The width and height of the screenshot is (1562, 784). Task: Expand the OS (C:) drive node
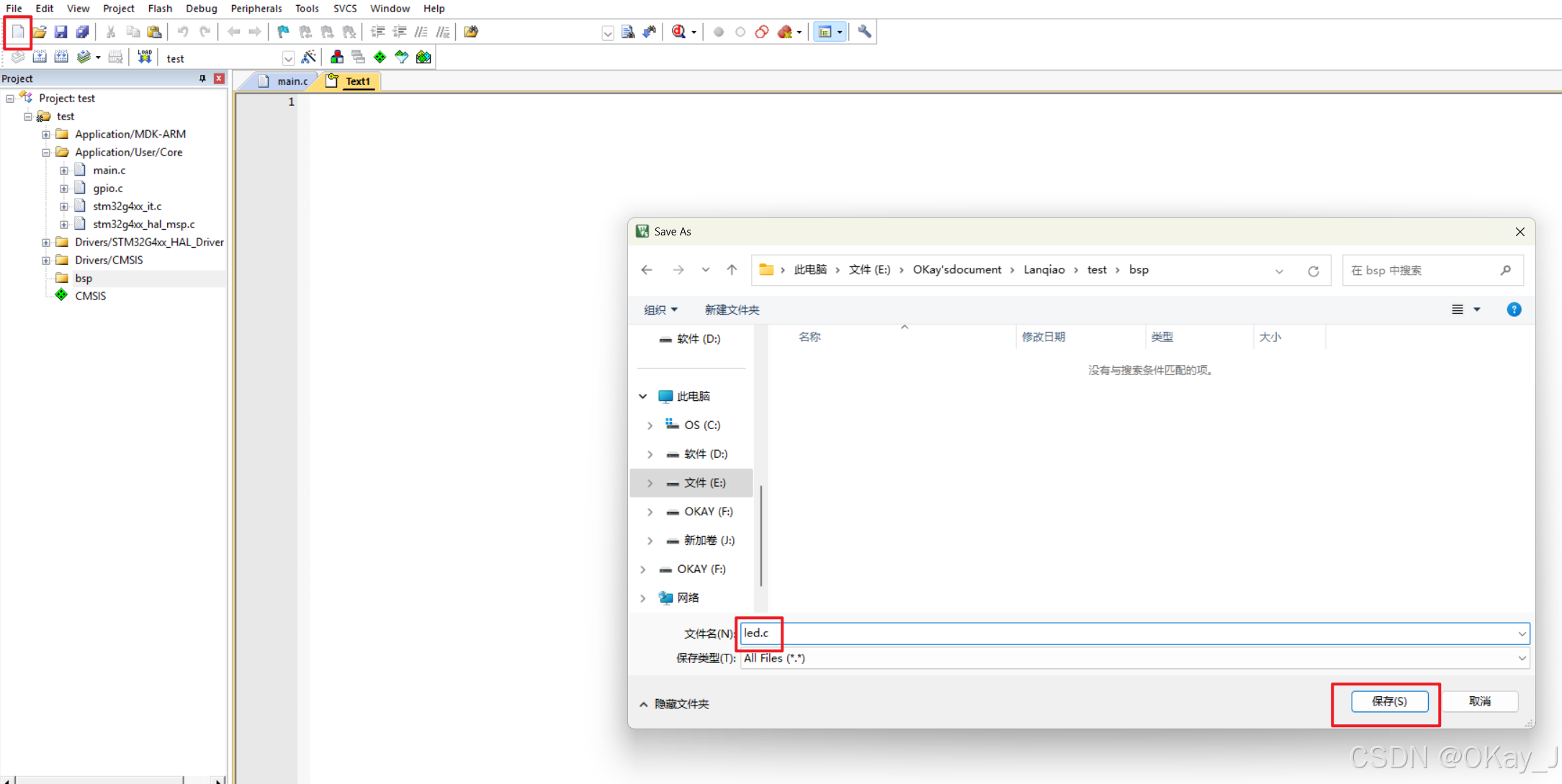(650, 425)
